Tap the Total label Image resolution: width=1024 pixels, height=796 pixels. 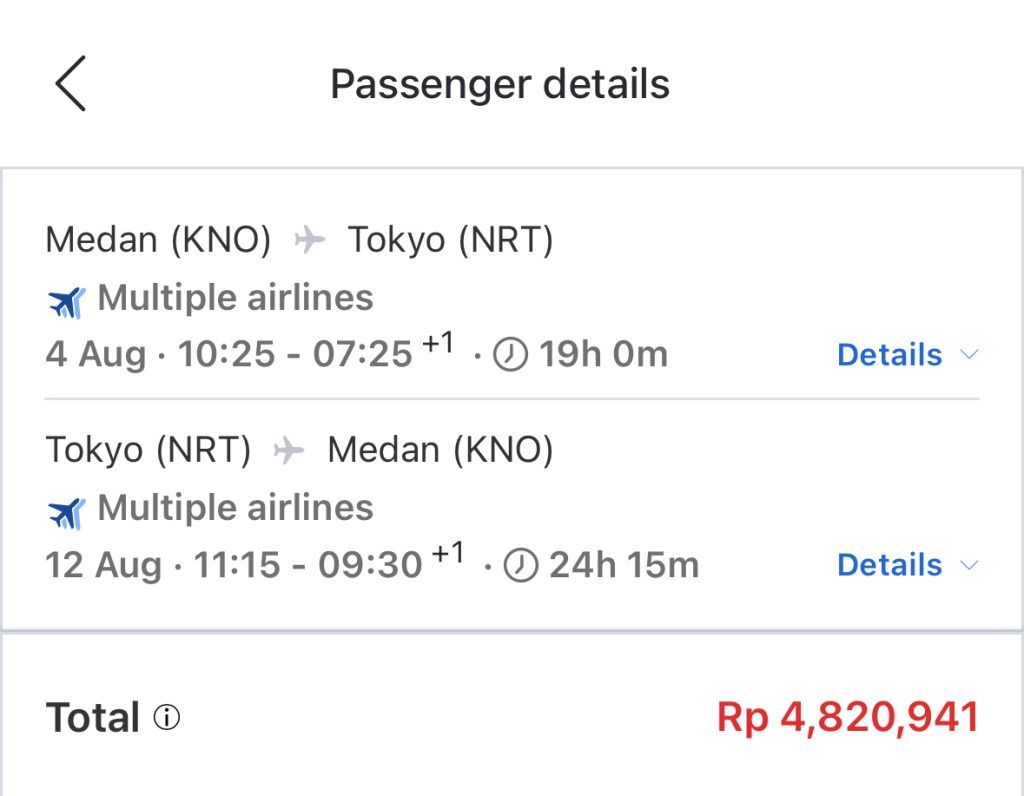tap(93, 717)
